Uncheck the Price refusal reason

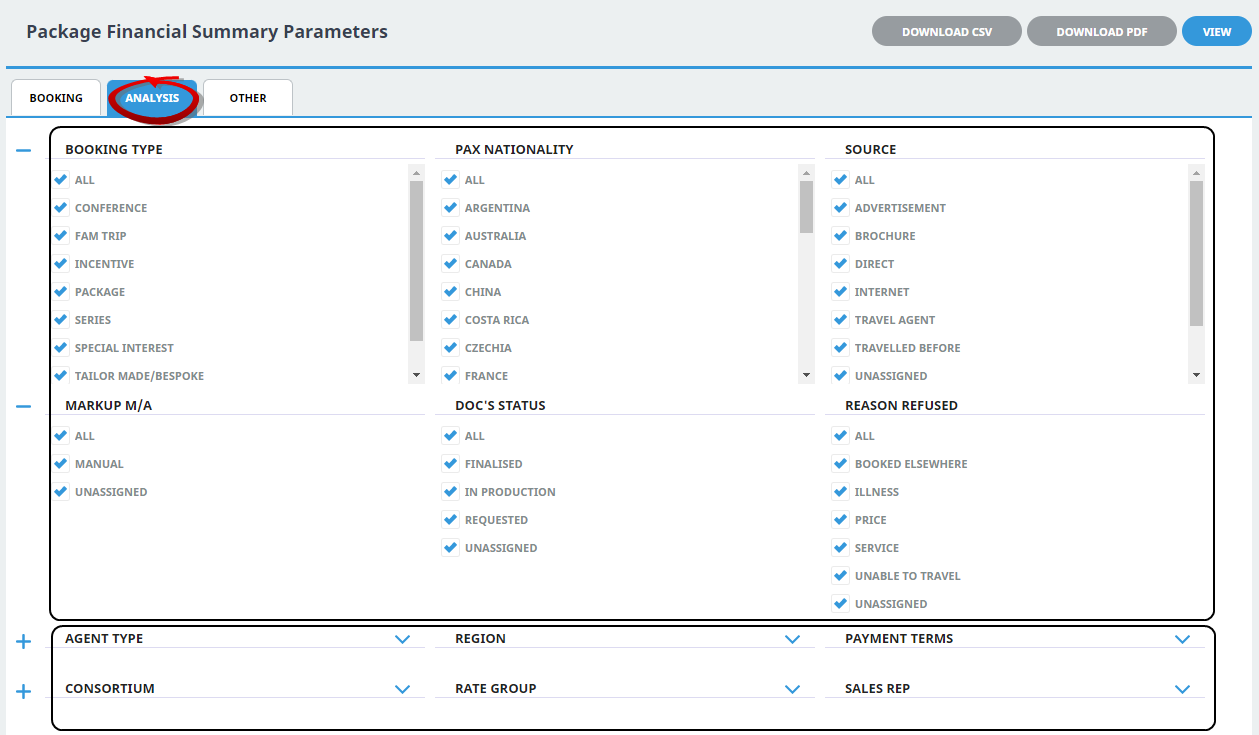(841, 520)
